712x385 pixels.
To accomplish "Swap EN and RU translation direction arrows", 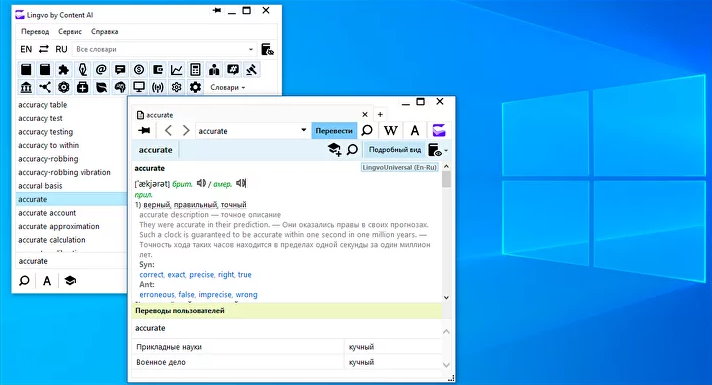I will [x=44, y=49].
